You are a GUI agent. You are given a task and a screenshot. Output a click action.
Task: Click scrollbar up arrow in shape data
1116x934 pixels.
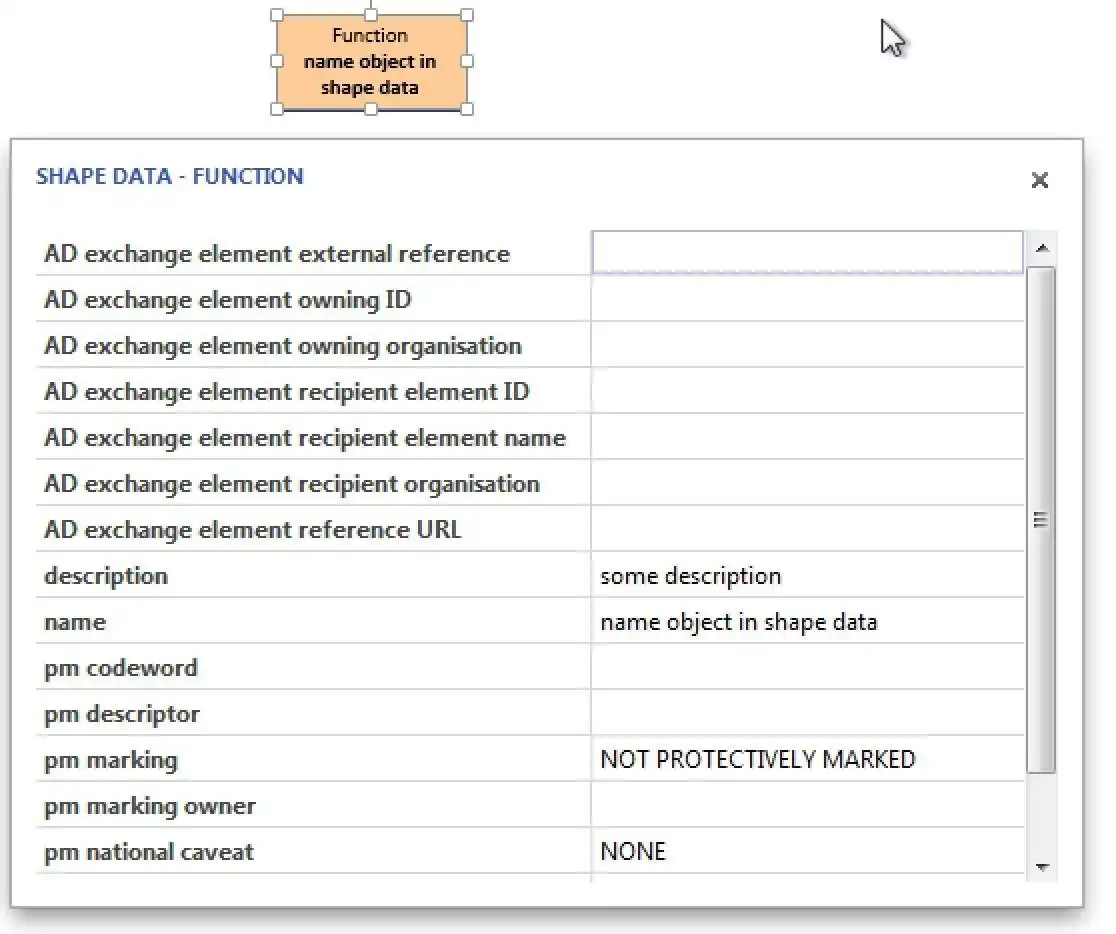point(1041,248)
